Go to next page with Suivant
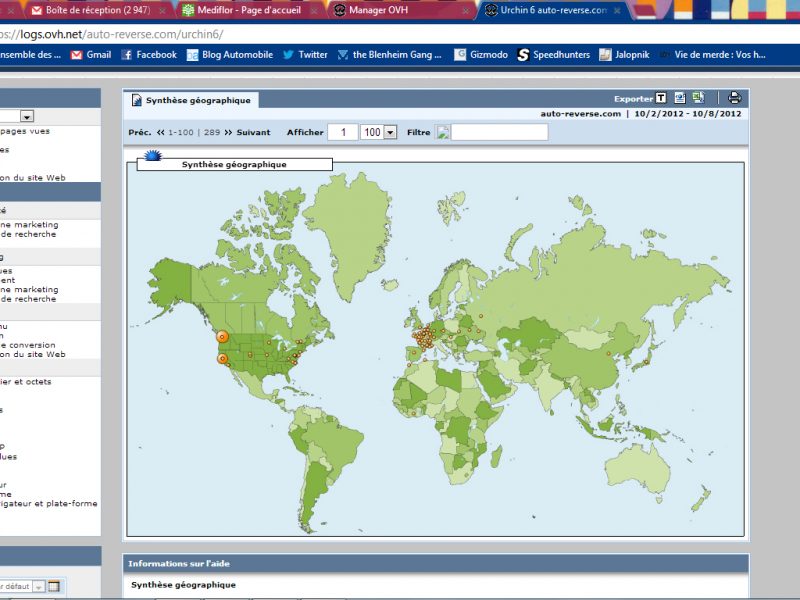800x600 pixels. [x=247, y=132]
